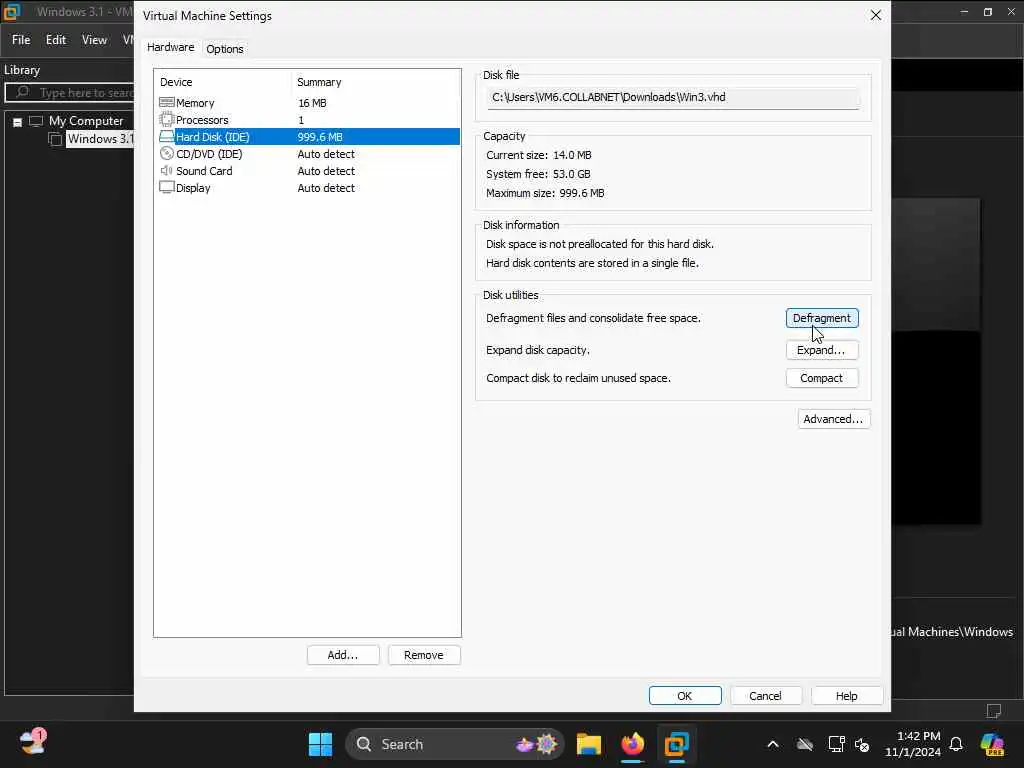The image size is (1024, 768).
Task: Cancel the Virtual Machine Settings dialog
Action: [x=765, y=696]
